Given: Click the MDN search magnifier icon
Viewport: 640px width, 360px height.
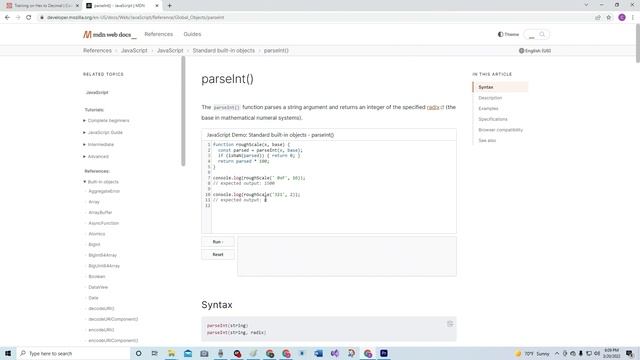Looking at the screenshot, I should [542, 34].
